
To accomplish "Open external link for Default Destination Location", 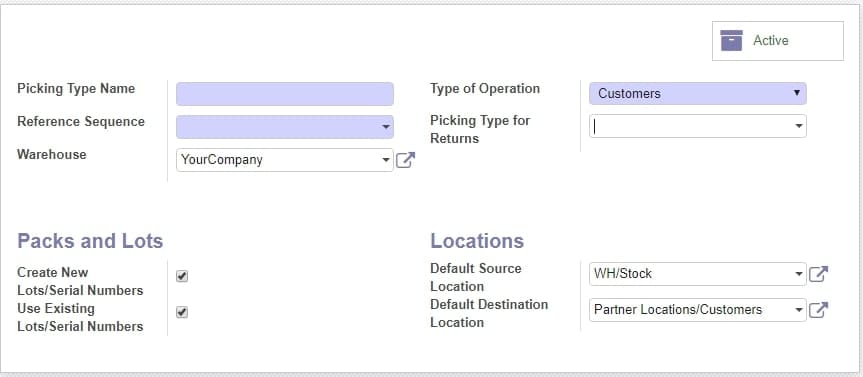I will tap(818, 310).
